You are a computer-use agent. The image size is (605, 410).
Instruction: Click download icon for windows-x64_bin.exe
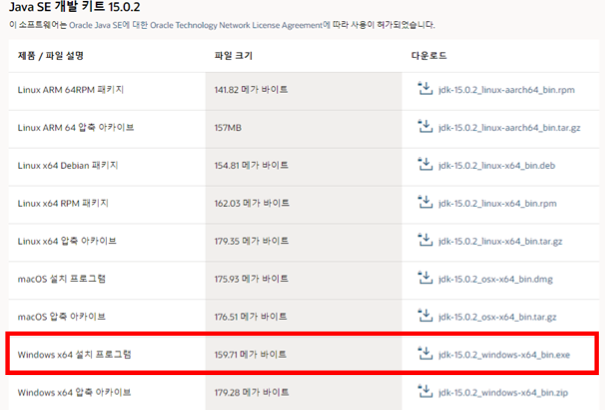(426, 353)
